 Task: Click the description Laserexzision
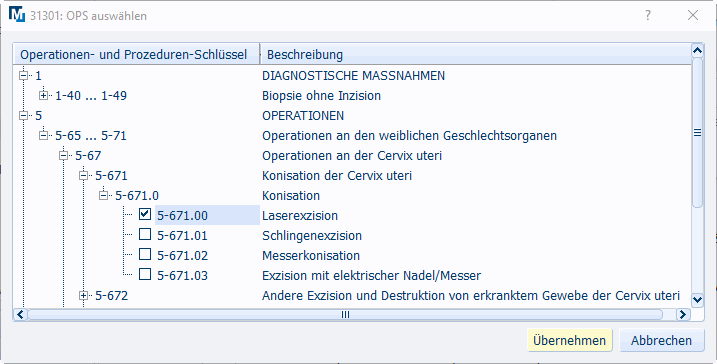click(x=300, y=215)
